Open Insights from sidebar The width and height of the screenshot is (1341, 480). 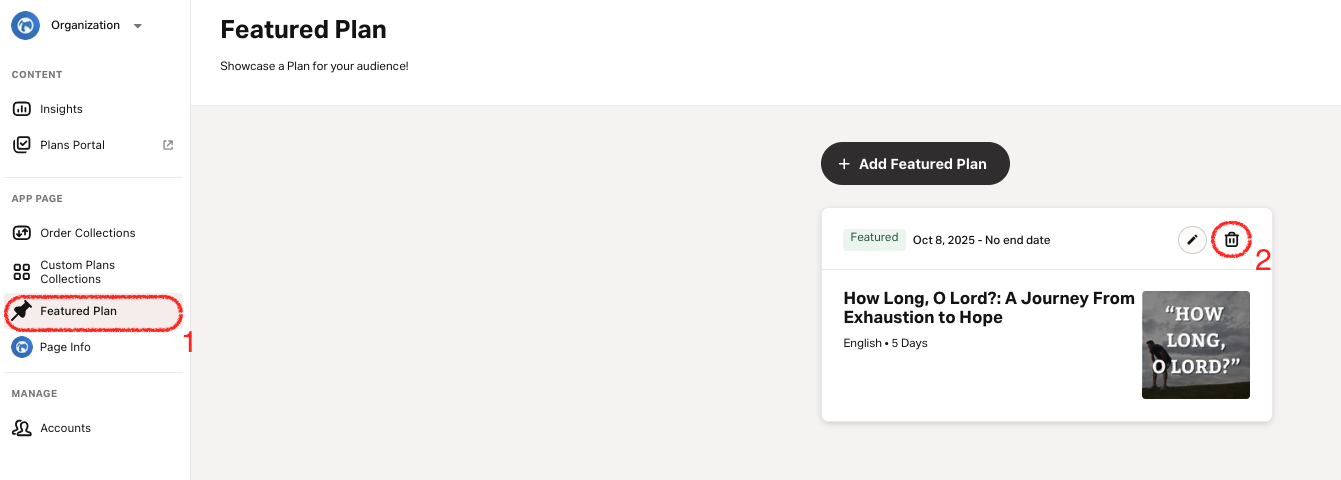pyautogui.click(x=61, y=109)
